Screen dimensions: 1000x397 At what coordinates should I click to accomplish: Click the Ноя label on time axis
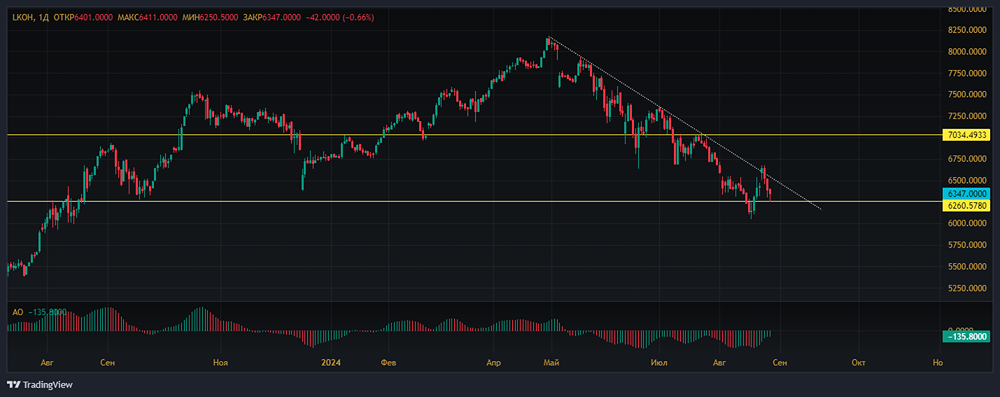[x=221, y=363]
